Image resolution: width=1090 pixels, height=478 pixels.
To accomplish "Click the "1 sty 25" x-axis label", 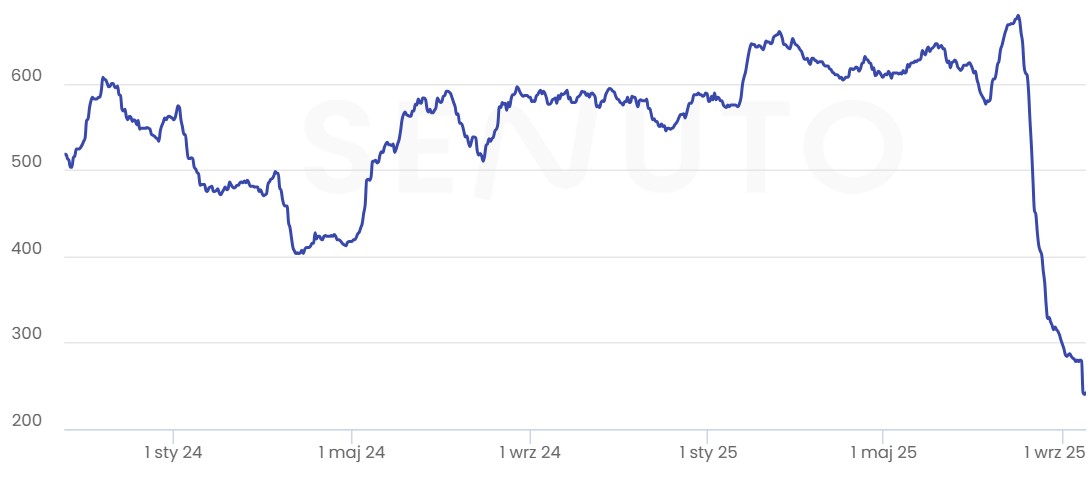I will tap(708, 453).
